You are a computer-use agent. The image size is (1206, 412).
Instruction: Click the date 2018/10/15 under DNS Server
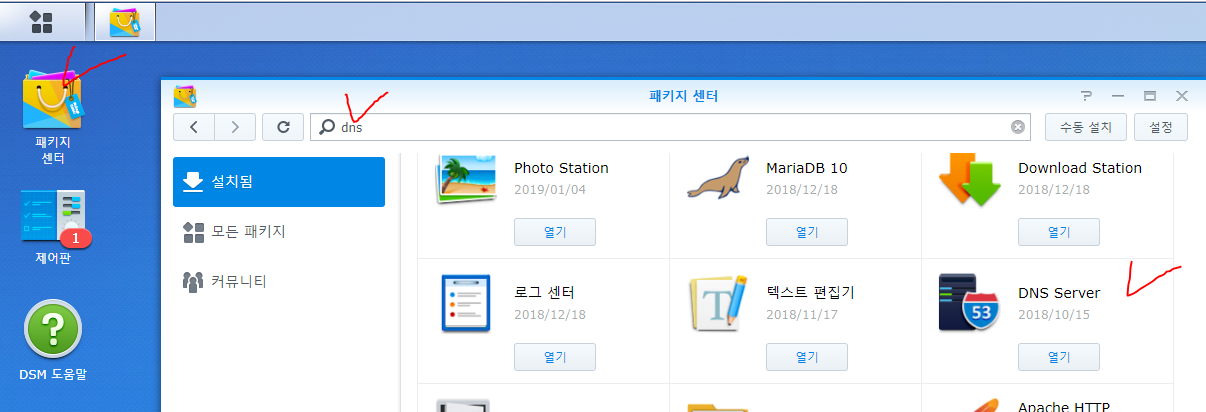[x=1052, y=314]
